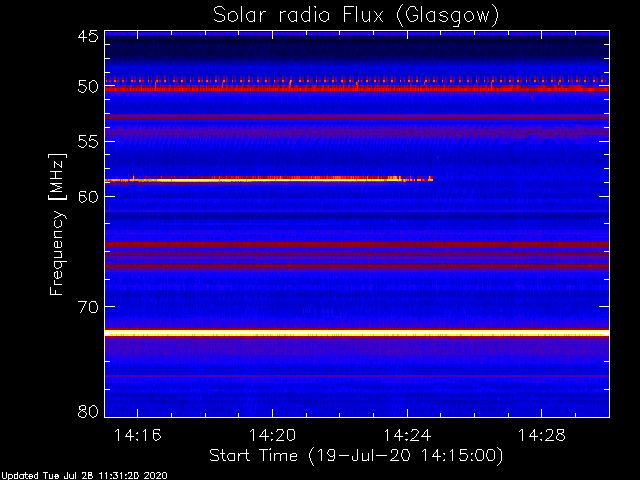
Task: Click the 55 MHz frequency label
Action: coord(88,142)
